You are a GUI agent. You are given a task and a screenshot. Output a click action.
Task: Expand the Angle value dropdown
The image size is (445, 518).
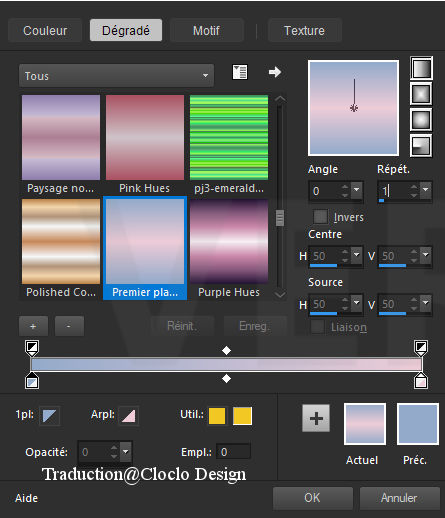pos(356,190)
